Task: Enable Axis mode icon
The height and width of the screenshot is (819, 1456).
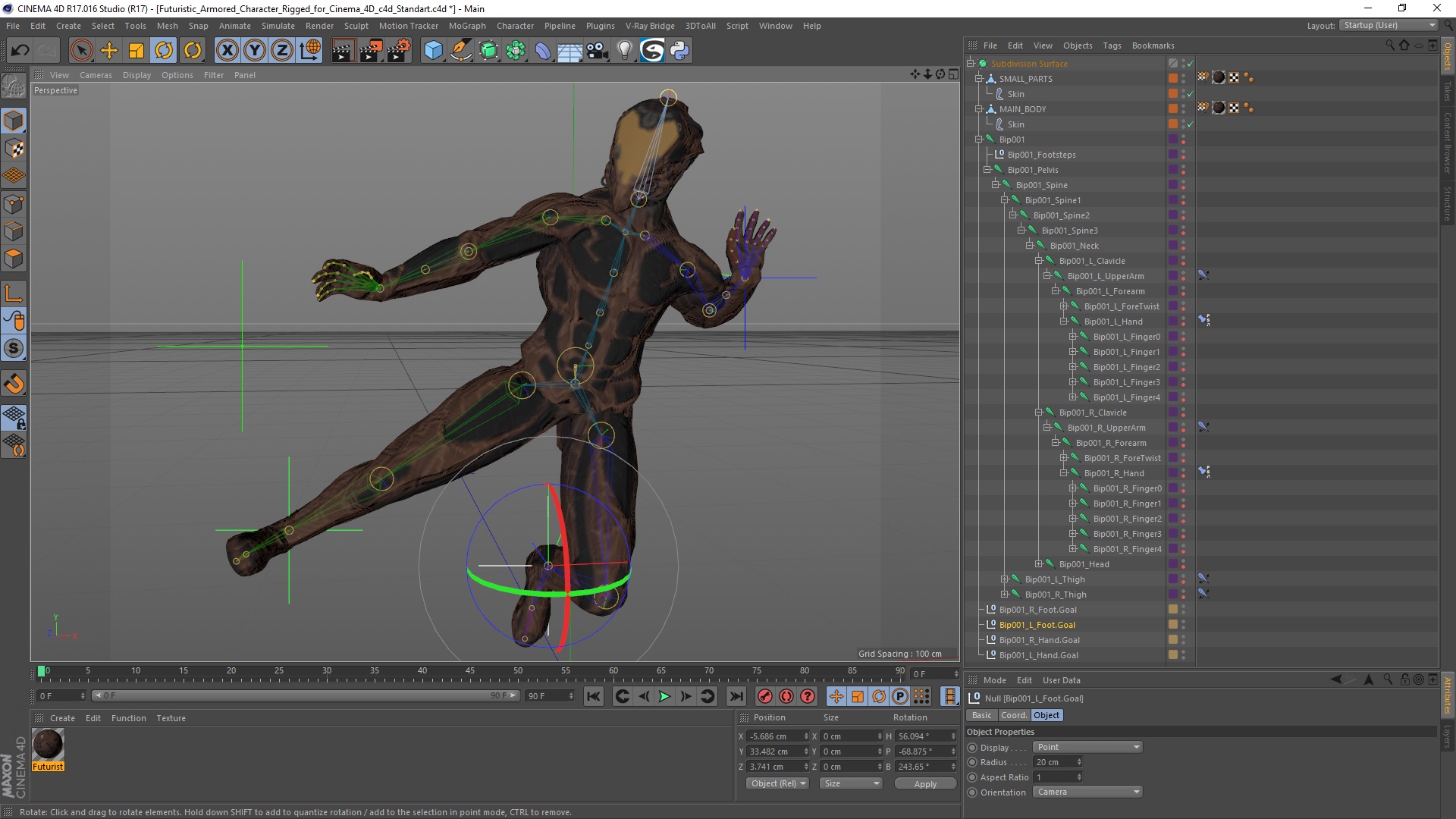Action: pyautogui.click(x=14, y=294)
